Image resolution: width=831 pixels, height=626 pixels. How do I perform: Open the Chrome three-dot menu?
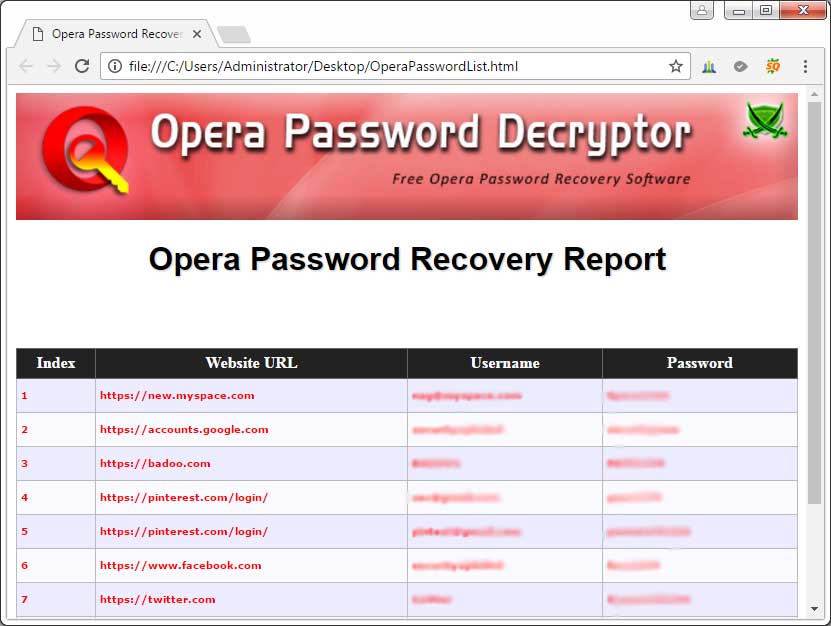point(805,67)
